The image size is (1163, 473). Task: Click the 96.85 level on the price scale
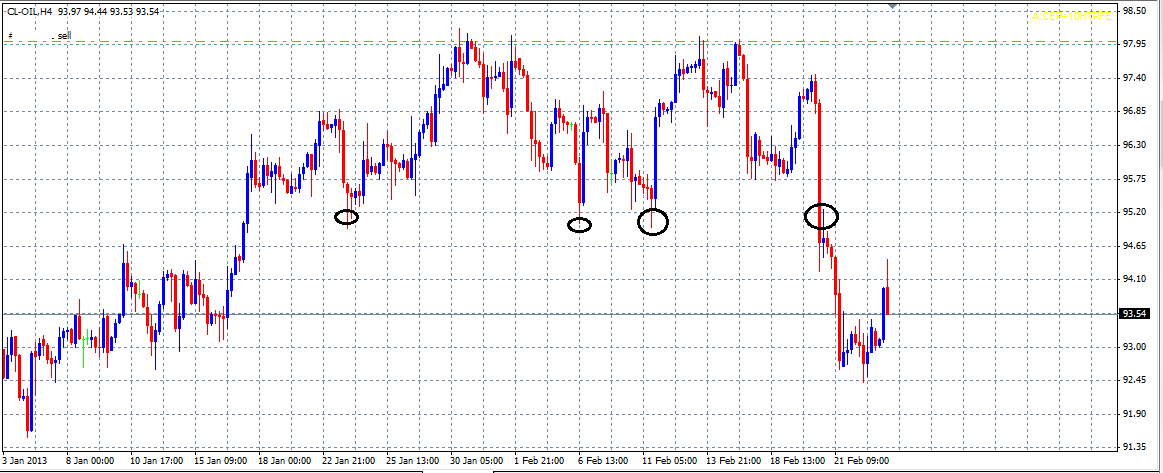point(1133,111)
